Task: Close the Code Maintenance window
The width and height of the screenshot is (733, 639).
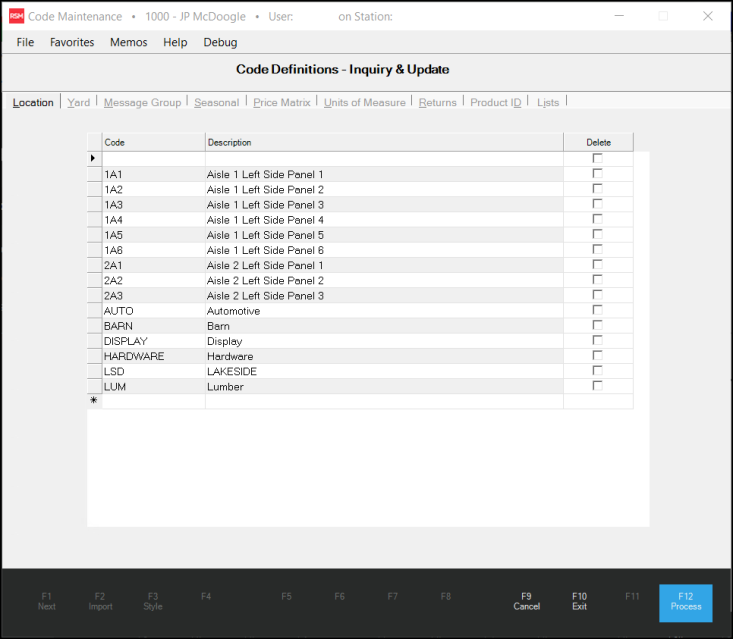Action: tap(708, 16)
